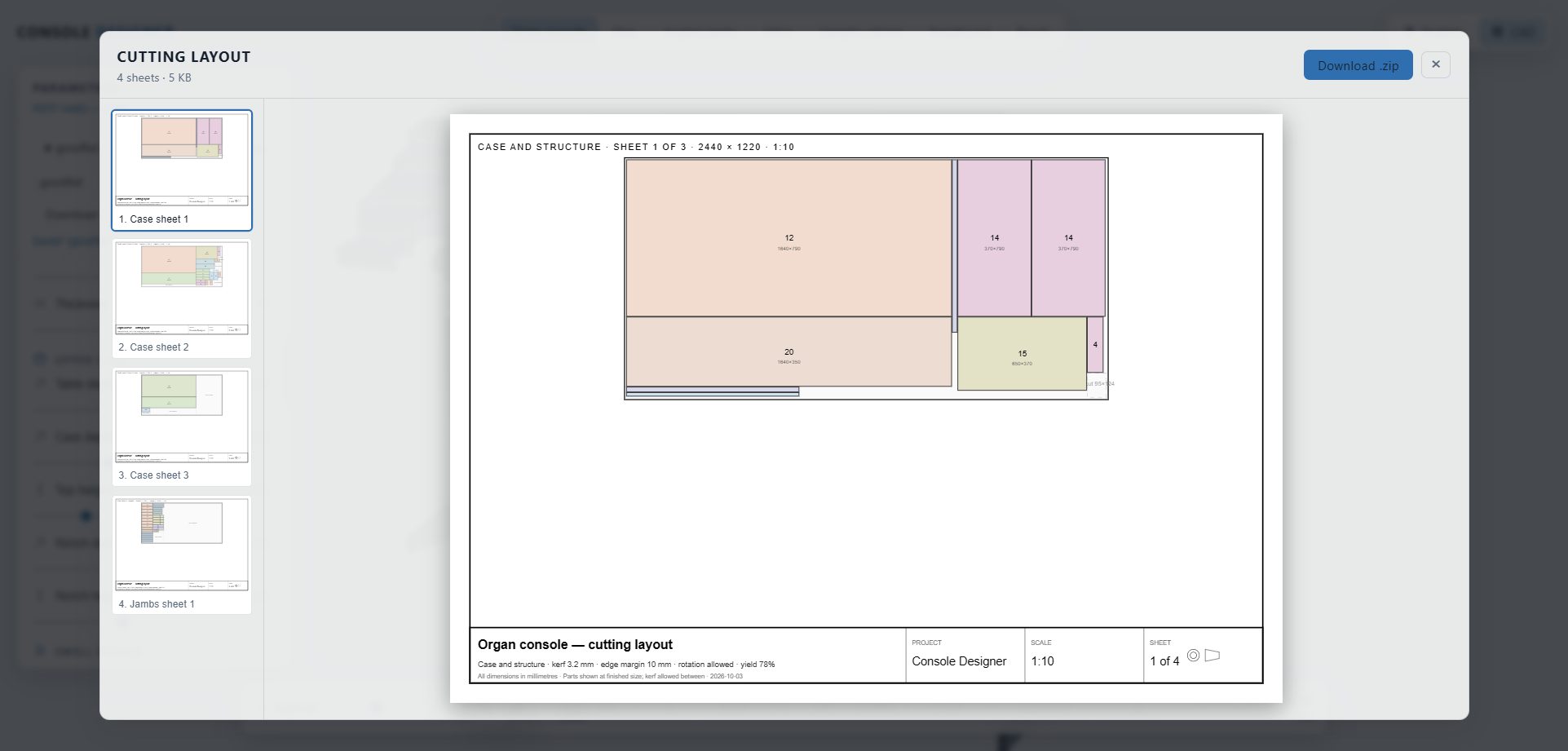This screenshot has height=751, width=1568.
Task: Select the narrow part 4 strip in preview
Action: (x=1095, y=345)
